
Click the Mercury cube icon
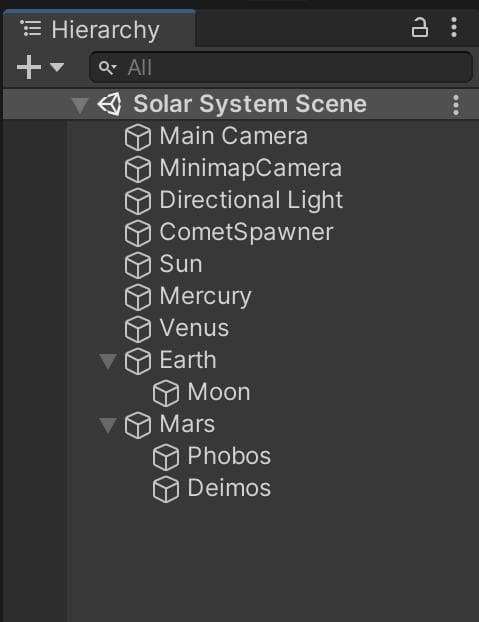point(138,297)
